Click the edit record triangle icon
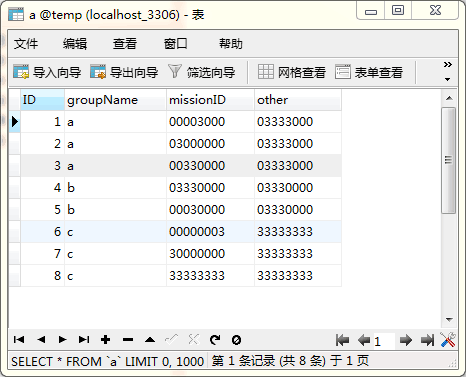 pos(150,340)
